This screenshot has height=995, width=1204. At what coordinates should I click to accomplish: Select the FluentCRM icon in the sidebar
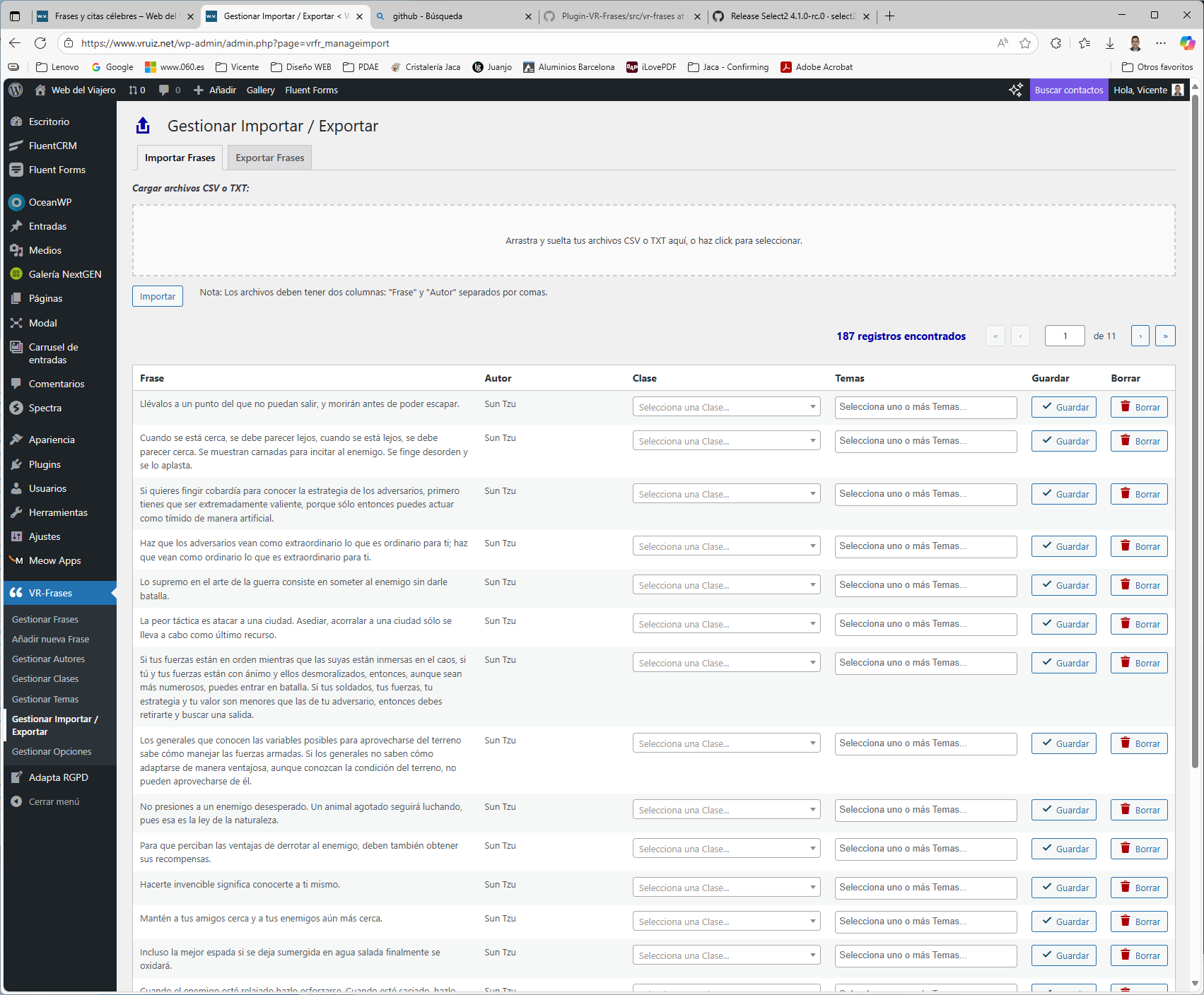click(16, 145)
